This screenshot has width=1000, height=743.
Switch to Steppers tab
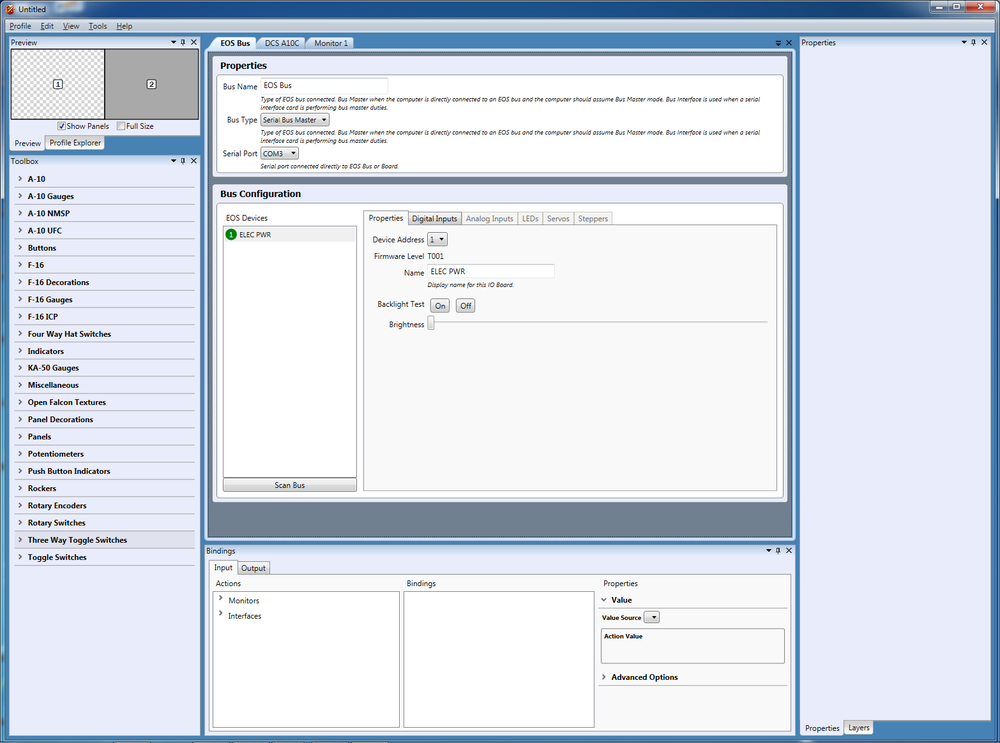[593, 218]
